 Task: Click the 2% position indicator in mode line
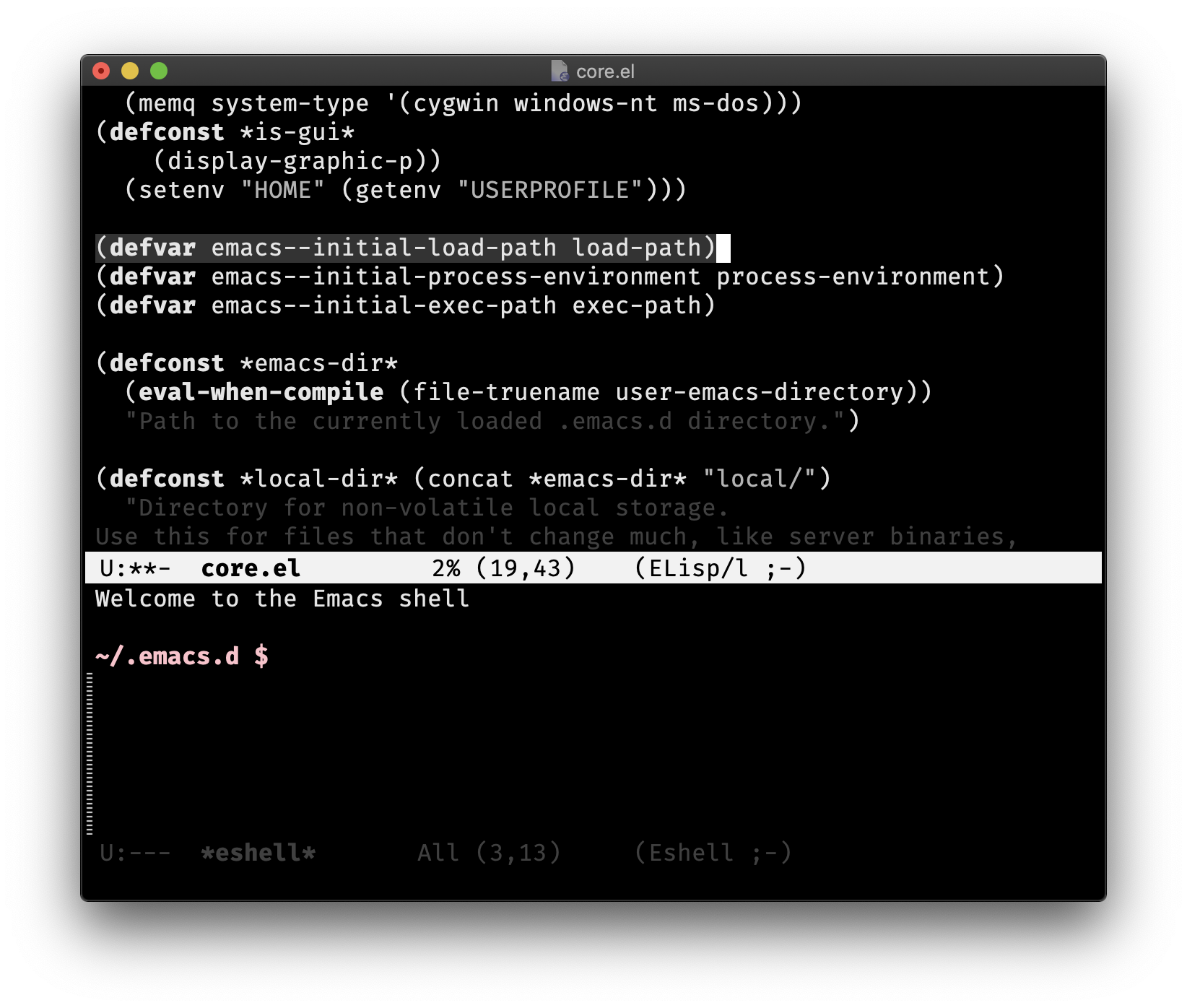(446, 568)
